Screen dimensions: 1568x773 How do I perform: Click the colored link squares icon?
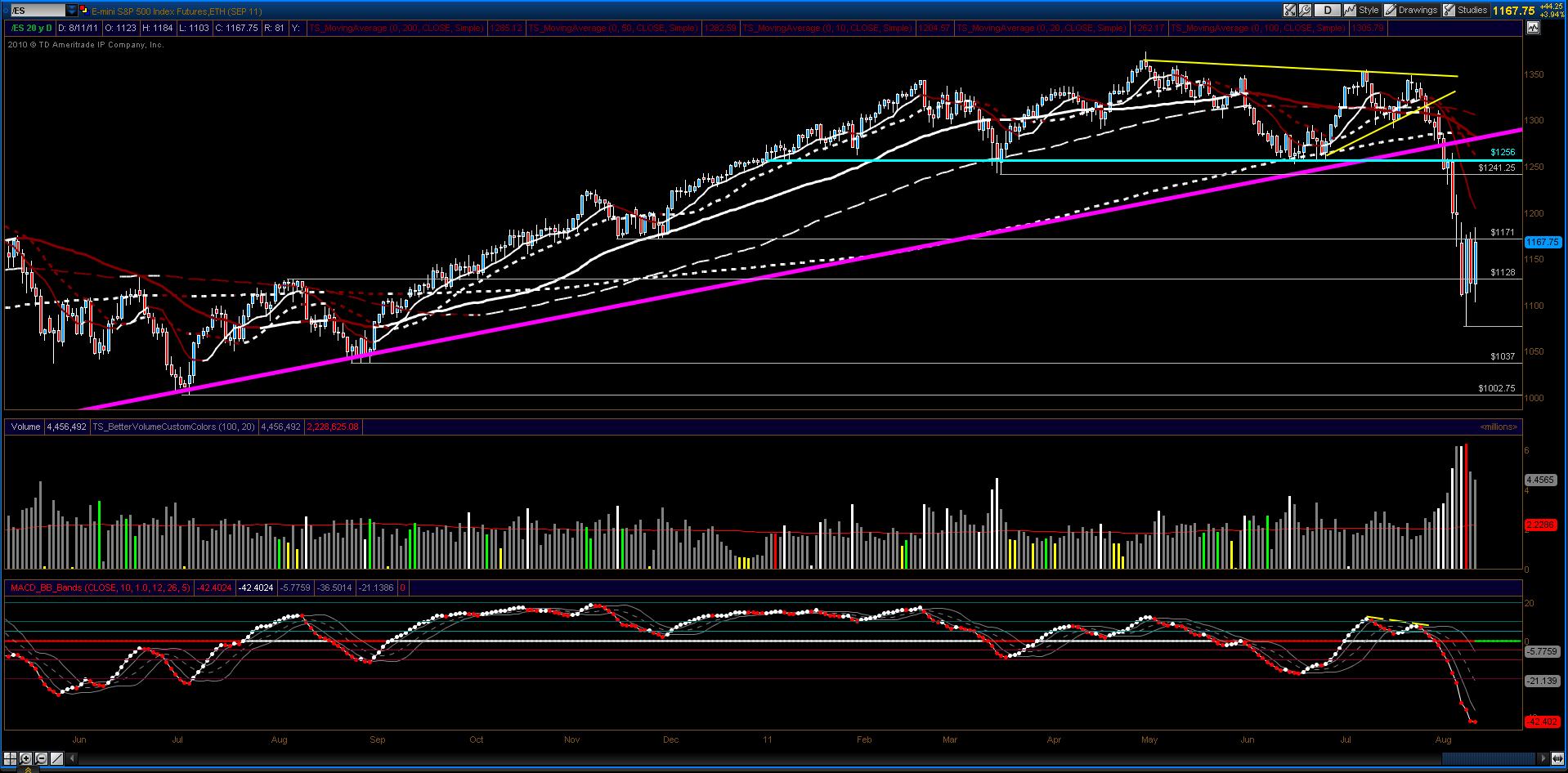point(84,11)
